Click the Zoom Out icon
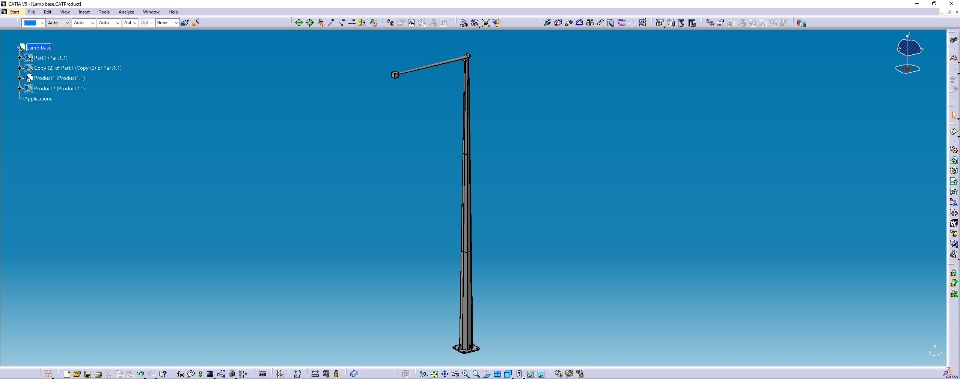The image size is (960, 379). (476, 373)
